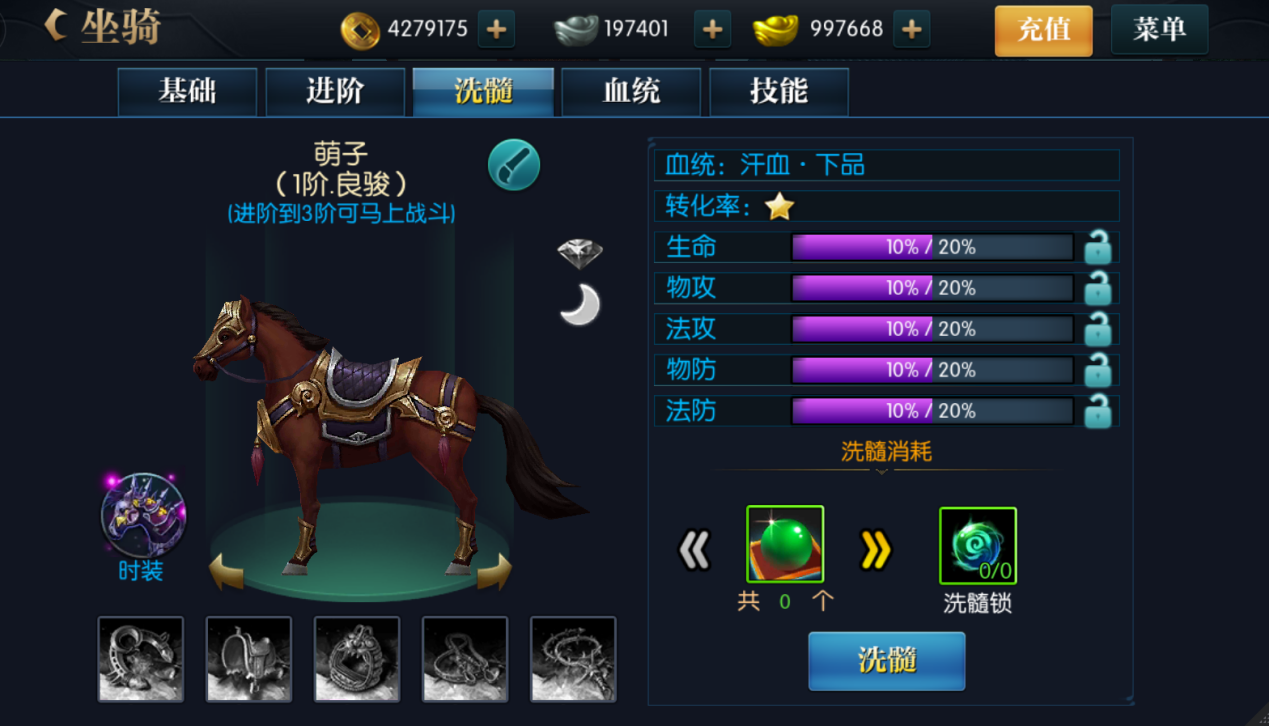Toggle the lock for 生命 attribute

pos(1098,247)
